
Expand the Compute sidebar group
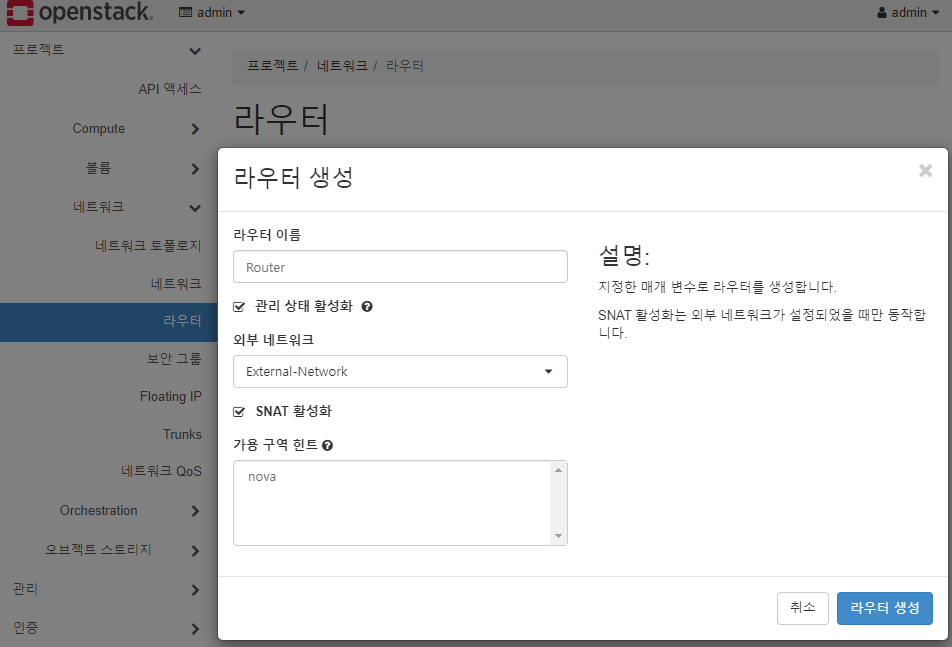(x=108, y=129)
